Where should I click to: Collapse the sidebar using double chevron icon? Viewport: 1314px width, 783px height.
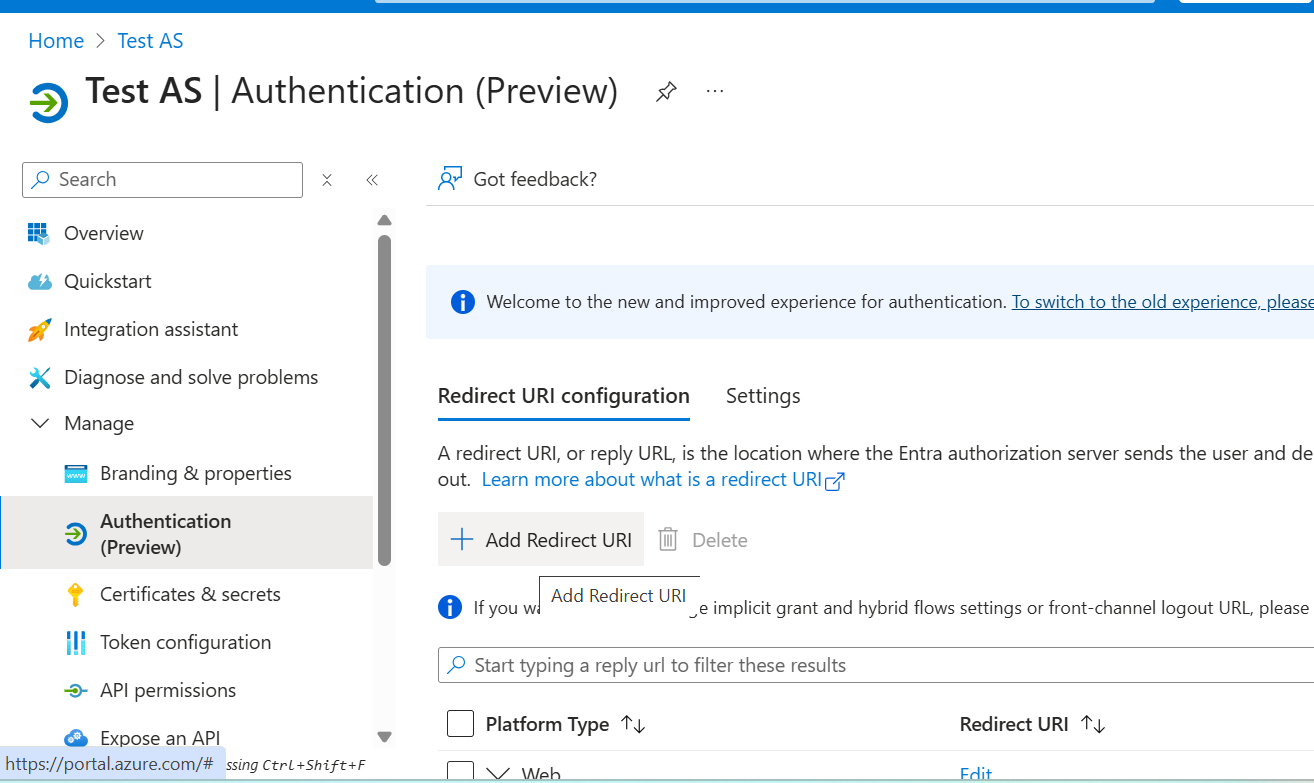[372, 180]
